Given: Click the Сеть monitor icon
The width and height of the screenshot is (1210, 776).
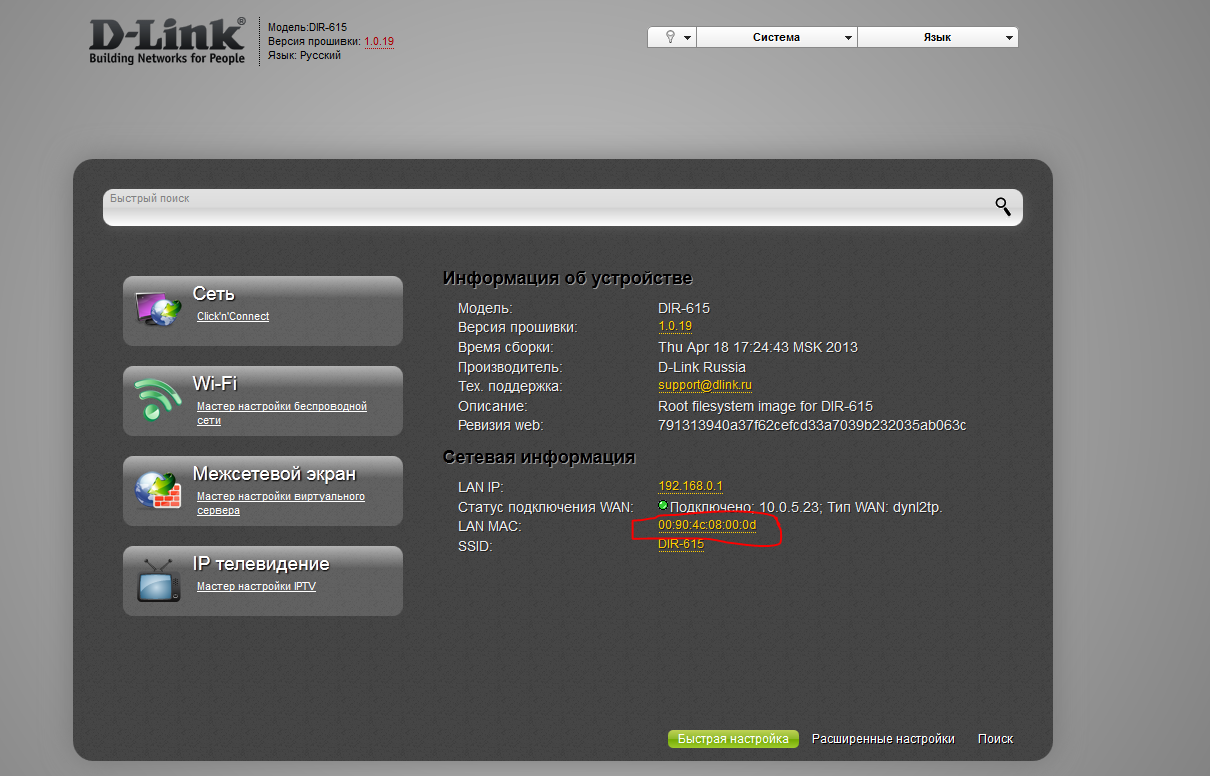Looking at the screenshot, I should [158, 309].
